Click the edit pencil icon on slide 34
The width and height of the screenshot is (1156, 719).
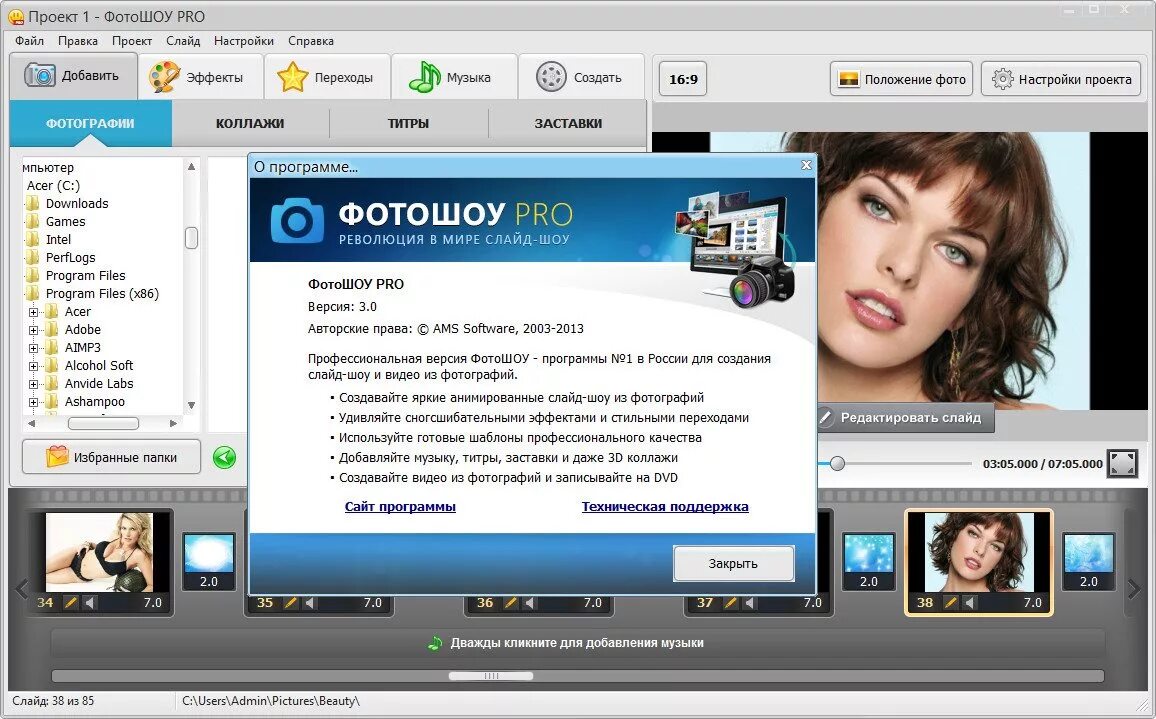(70, 602)
